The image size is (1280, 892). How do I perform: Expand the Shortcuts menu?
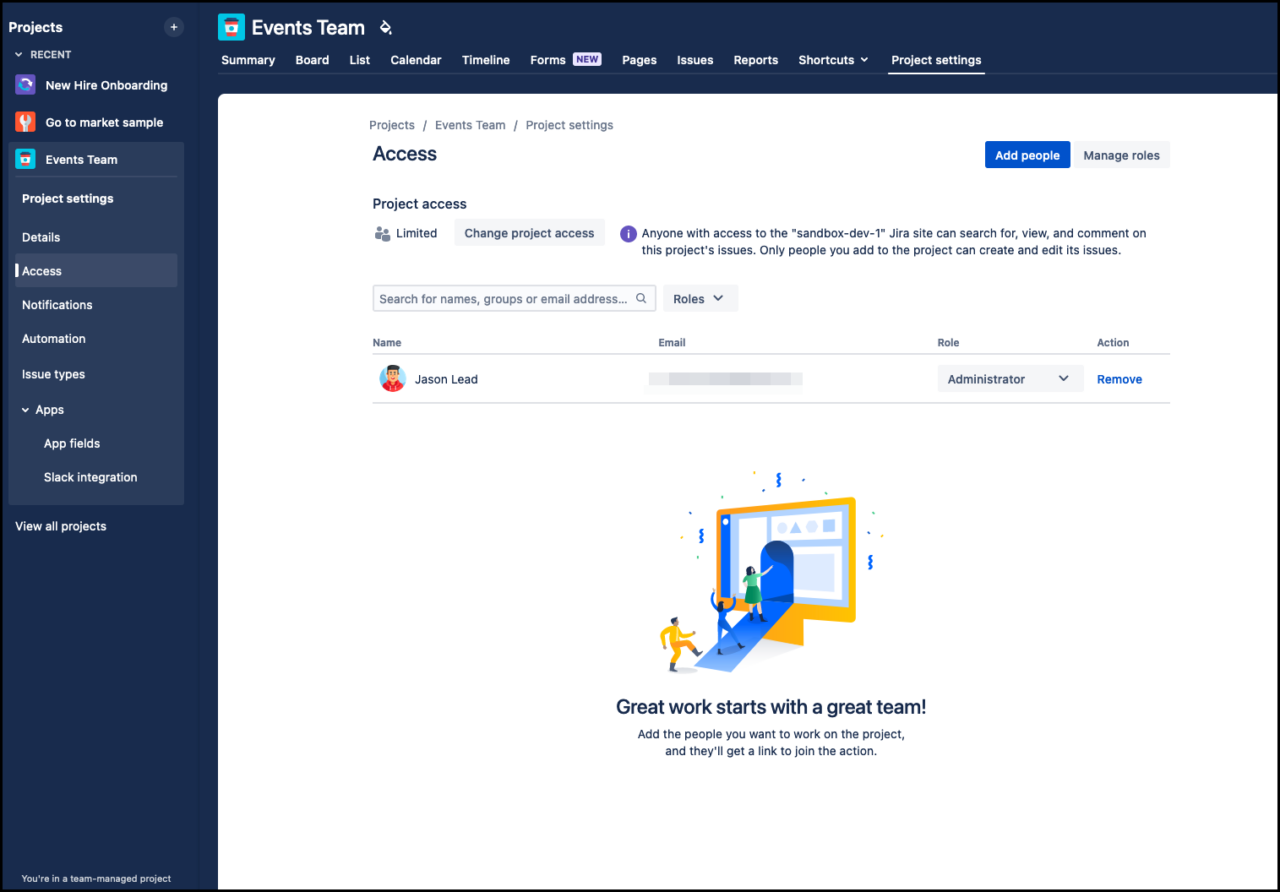832,60
